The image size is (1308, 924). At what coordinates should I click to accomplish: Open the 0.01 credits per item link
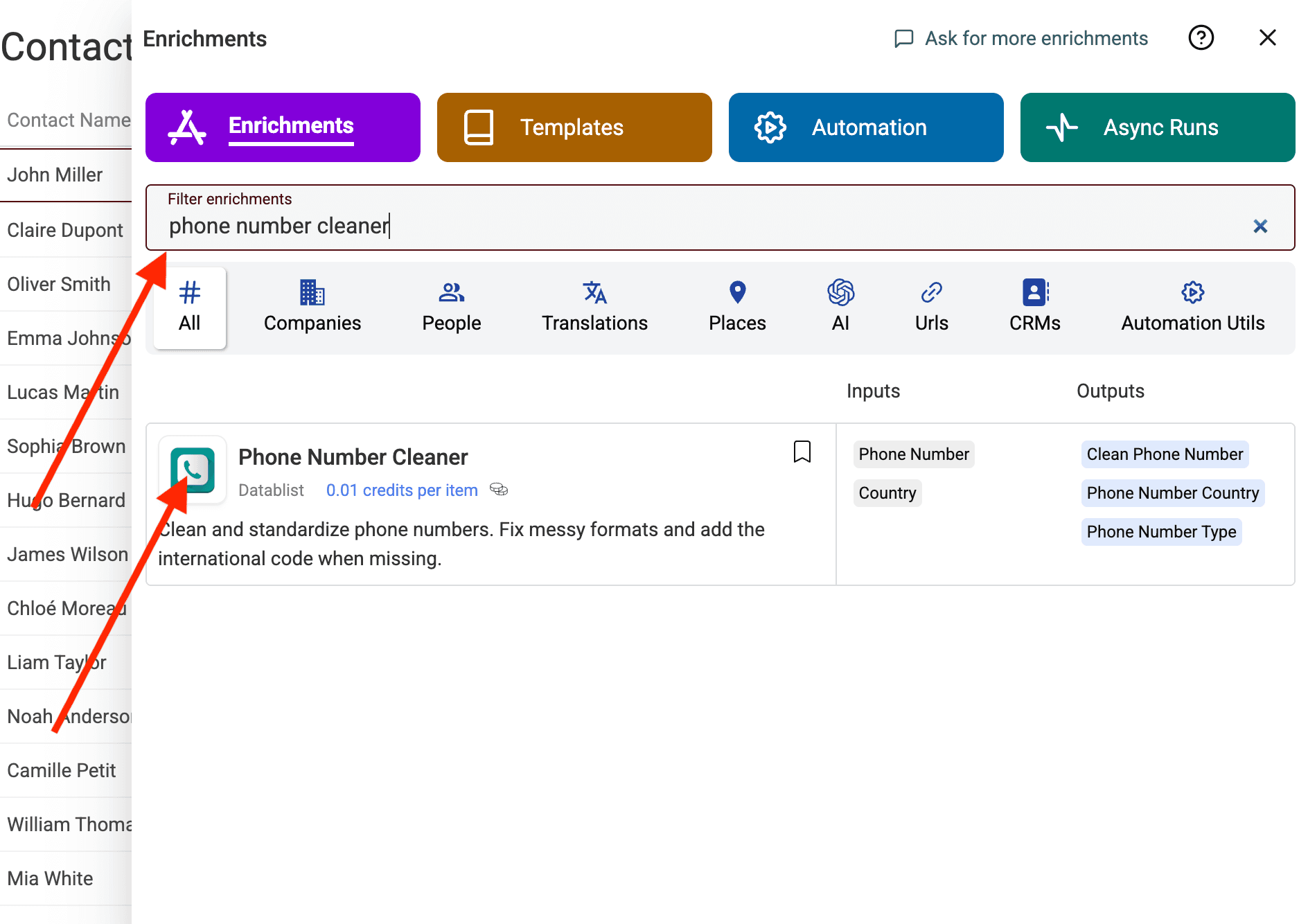click(402, 490)
